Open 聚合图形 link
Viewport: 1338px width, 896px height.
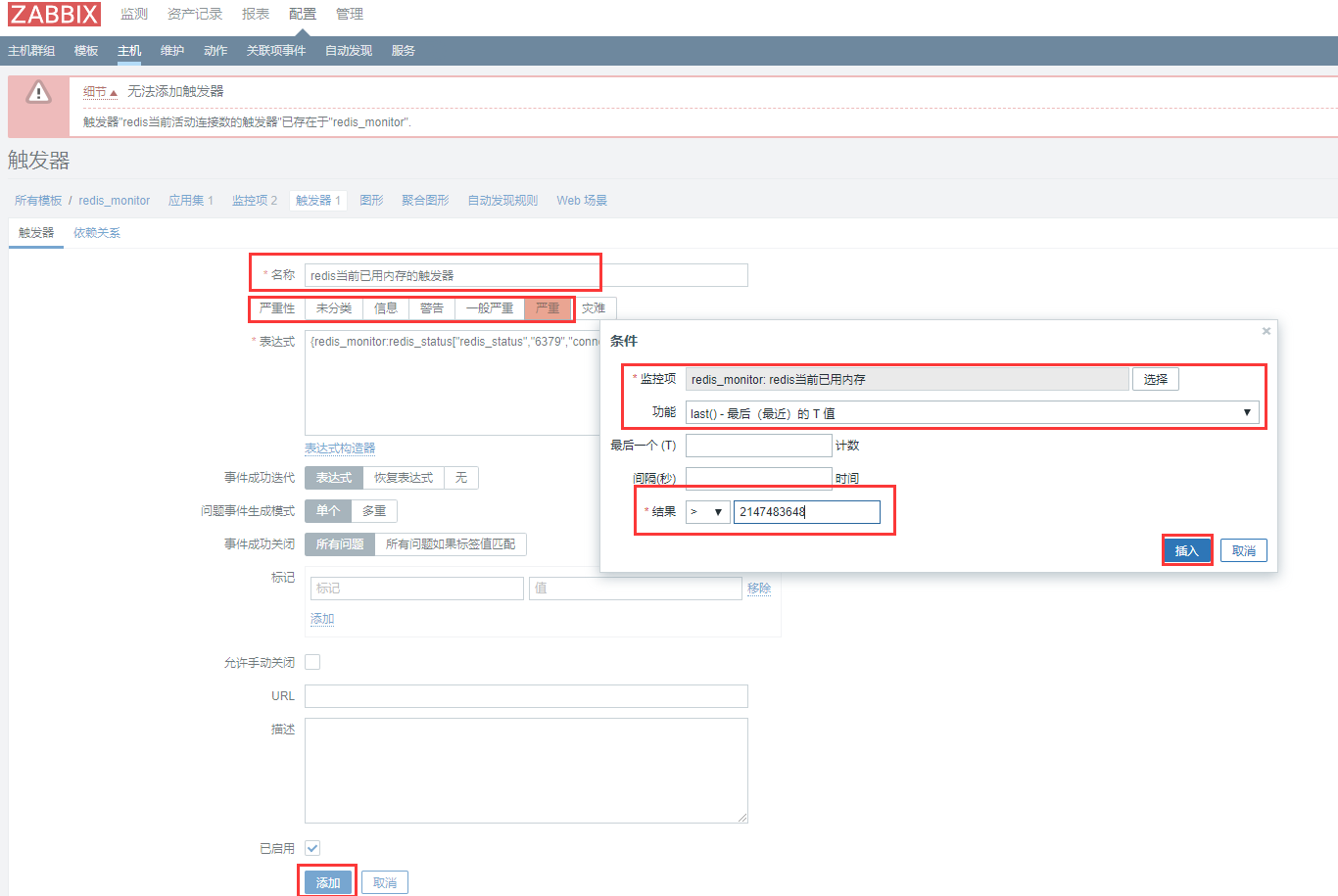click(x=425, y=201)
